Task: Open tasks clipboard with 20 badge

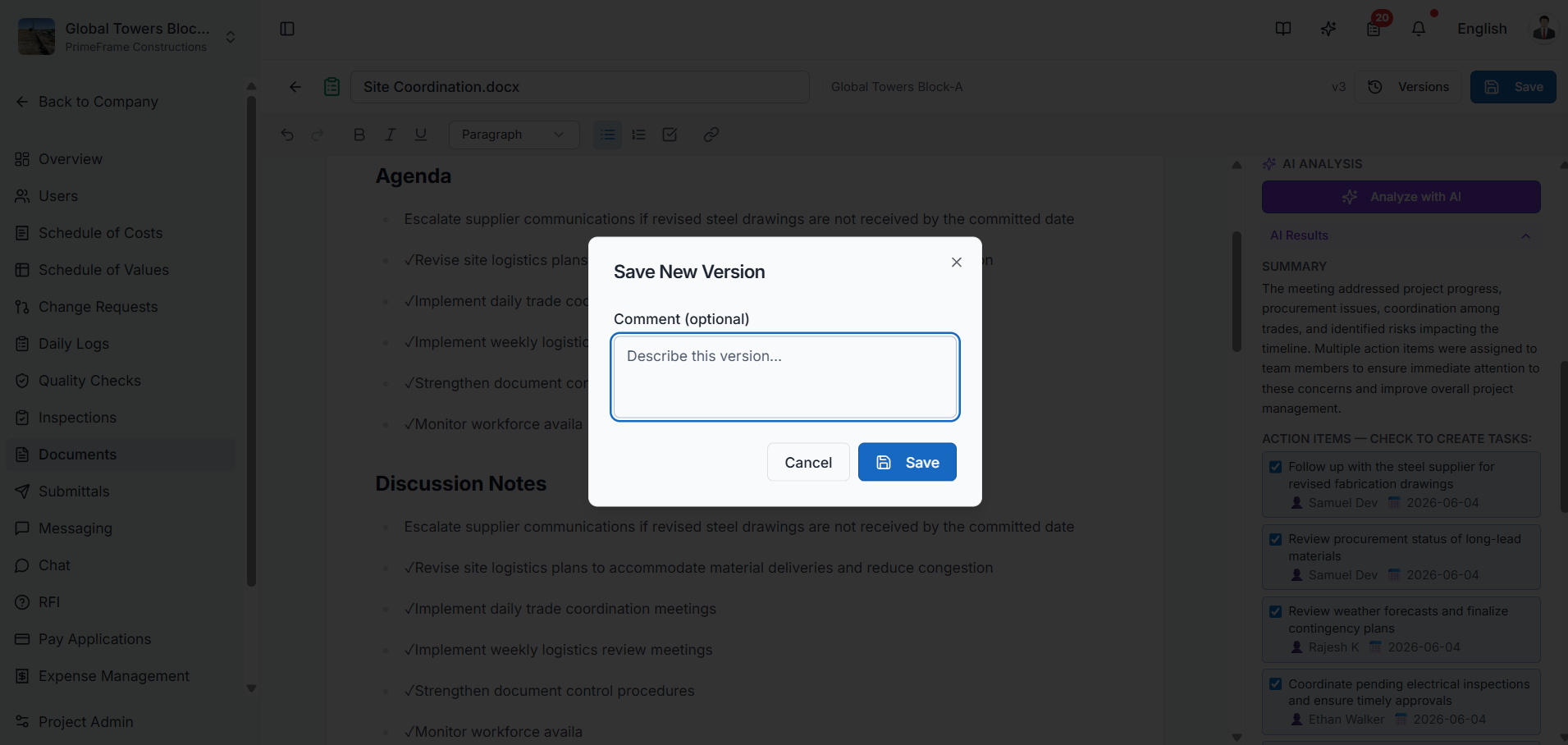Action: (x=1374, y=29)
